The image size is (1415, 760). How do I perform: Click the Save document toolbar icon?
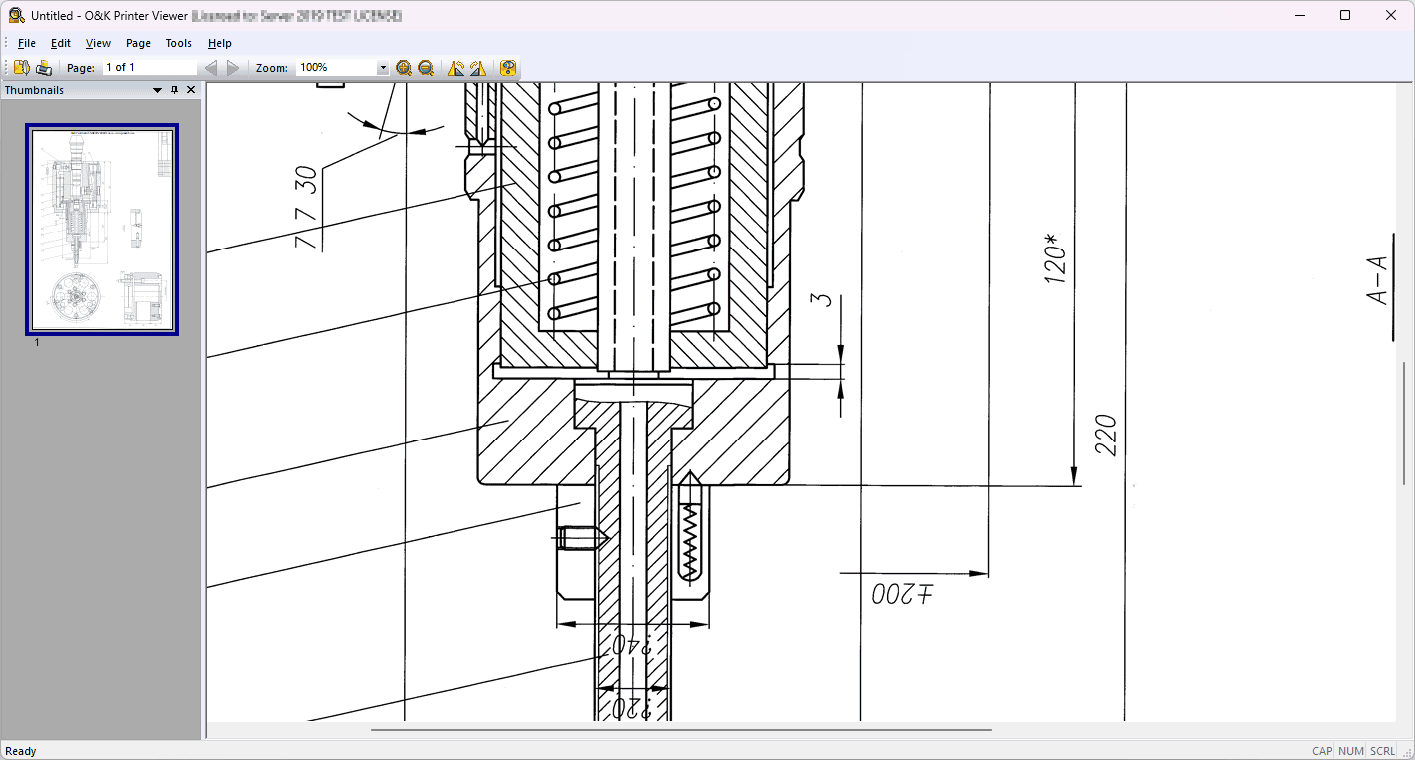point(21,68)
